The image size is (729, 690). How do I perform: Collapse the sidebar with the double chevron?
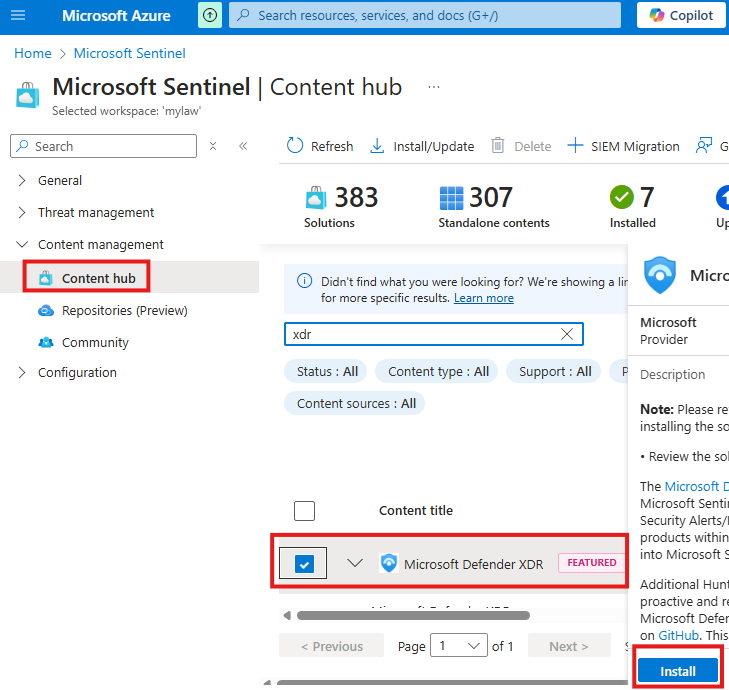tap(243, 146)
